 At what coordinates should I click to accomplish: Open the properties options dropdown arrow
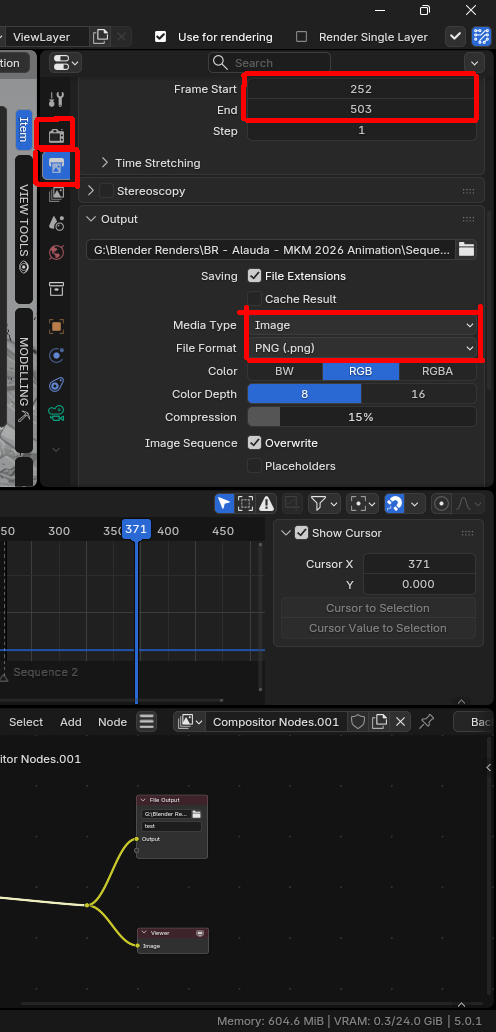click(474, 63)
